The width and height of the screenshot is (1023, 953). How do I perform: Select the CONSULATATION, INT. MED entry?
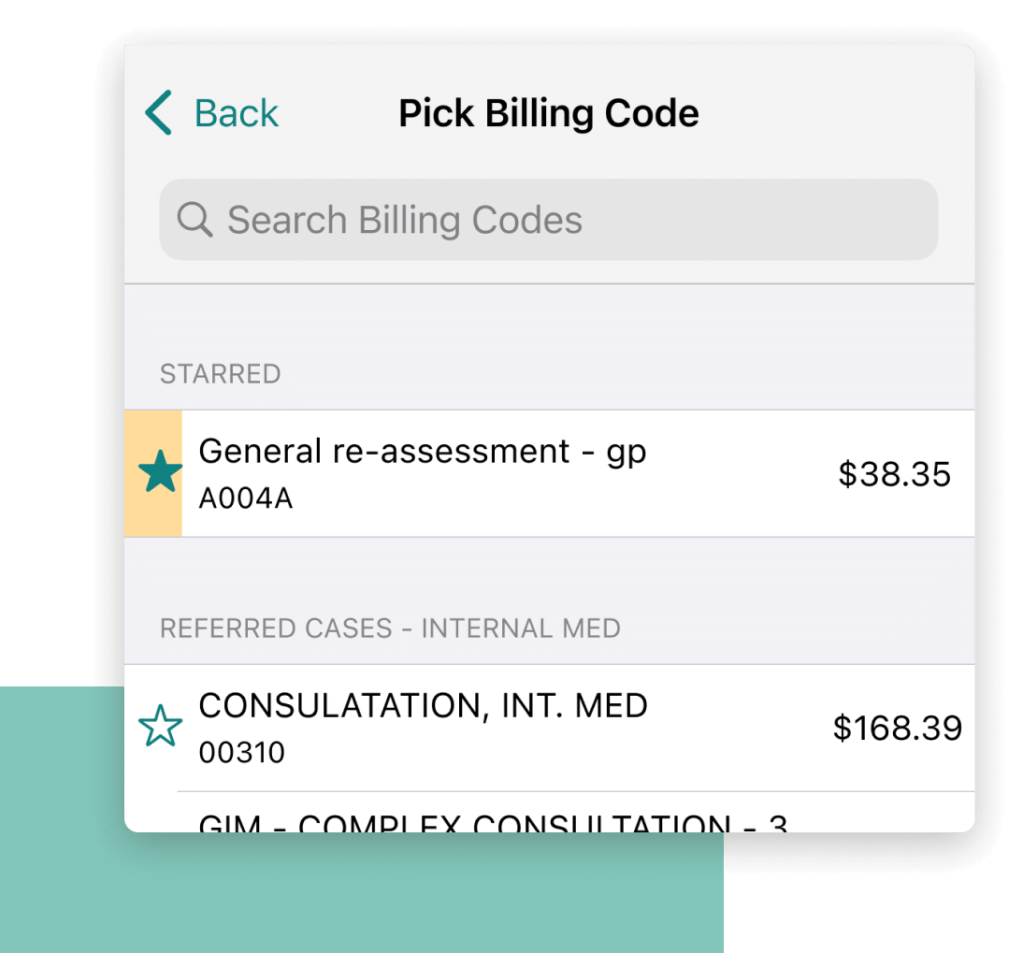[x=423, y=706]
